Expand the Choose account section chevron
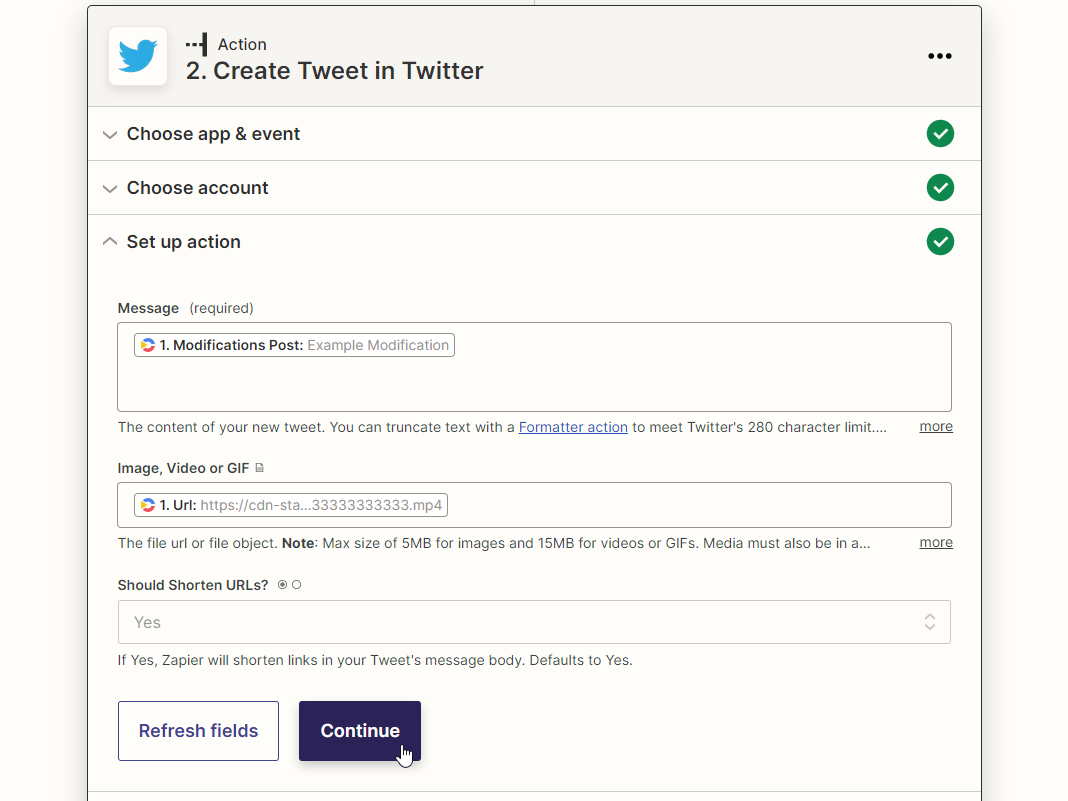Screen dimensions: 1068x801 (110, 188)
